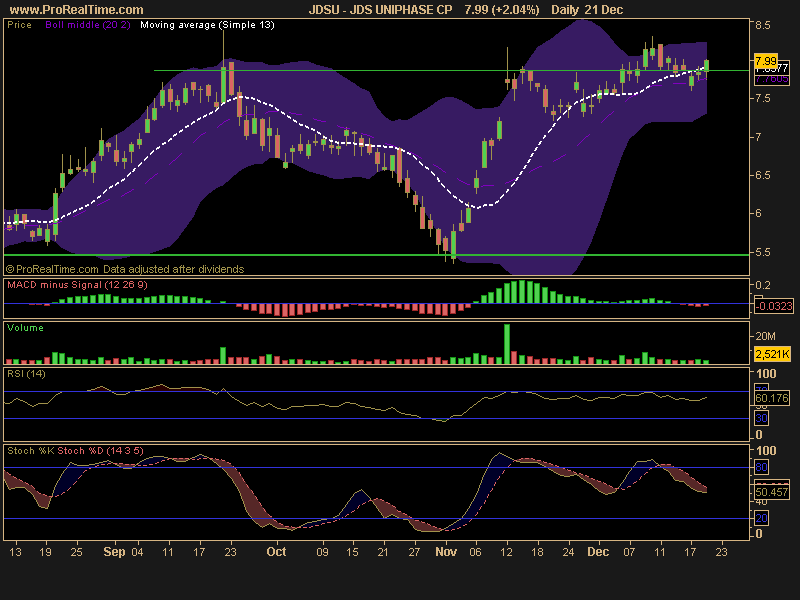Click the blue 30 RSI level label

pyautogui.click(x=761, y=418)
